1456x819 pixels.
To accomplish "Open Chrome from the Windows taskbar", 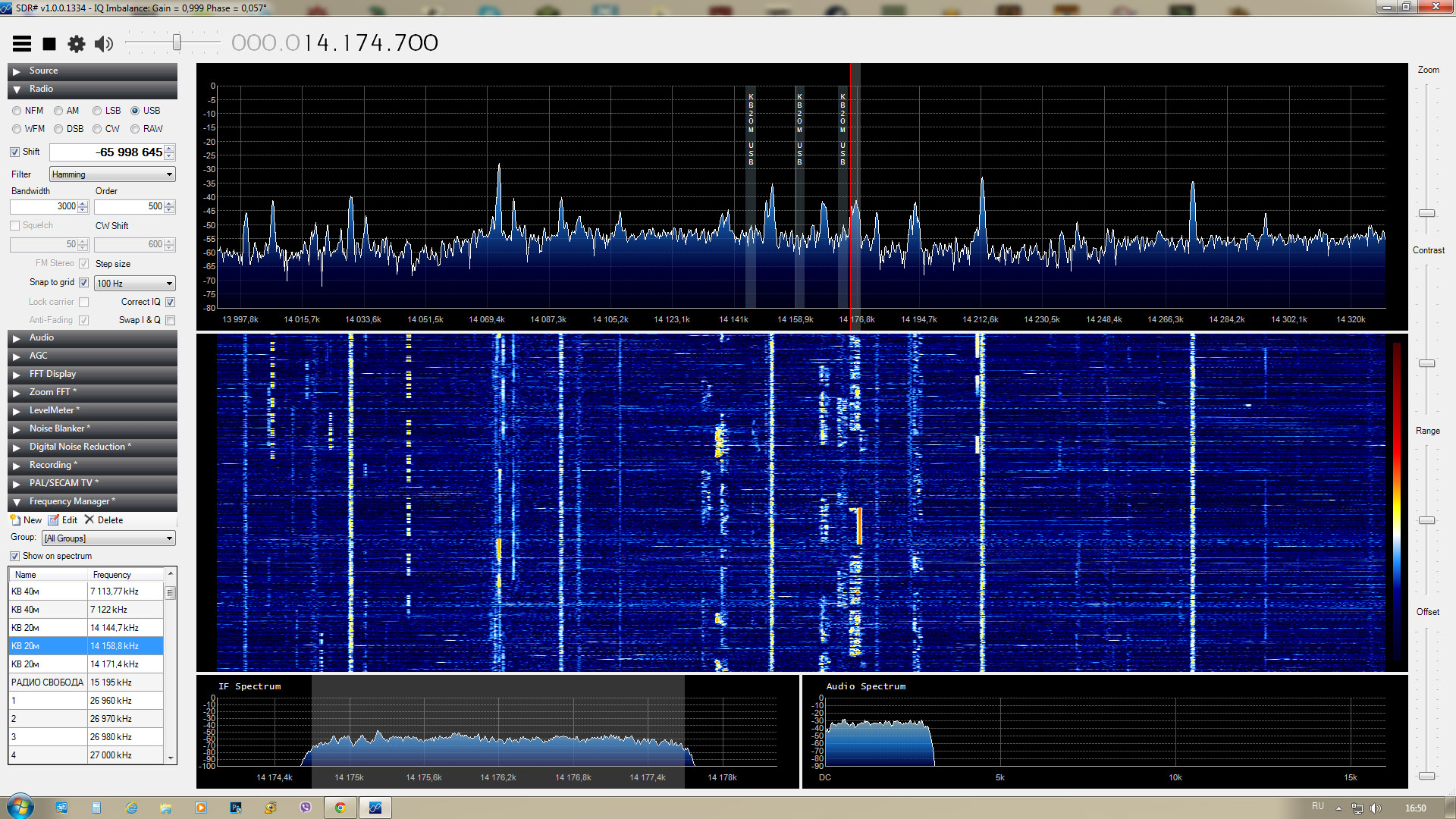I will click(340, 808).
